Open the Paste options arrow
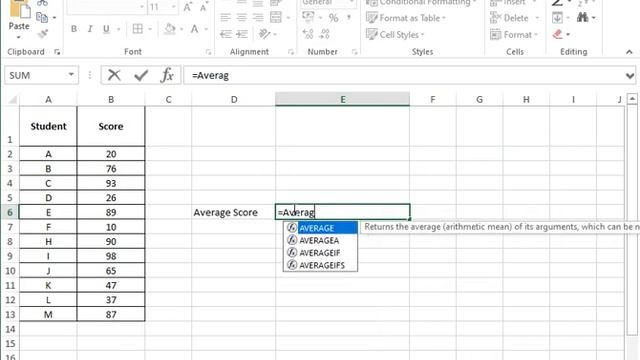This screenshot has width=640, height=360. [19, 37]
